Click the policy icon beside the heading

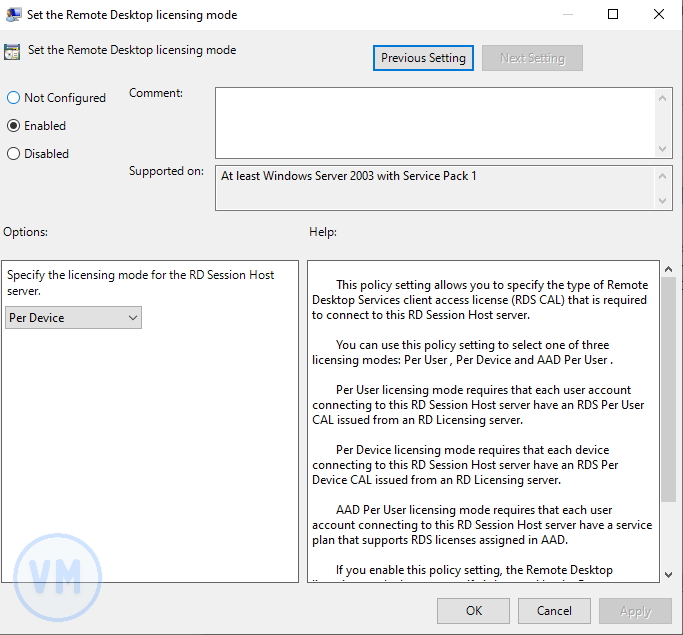pyautogui.click(x=13, y=52)
